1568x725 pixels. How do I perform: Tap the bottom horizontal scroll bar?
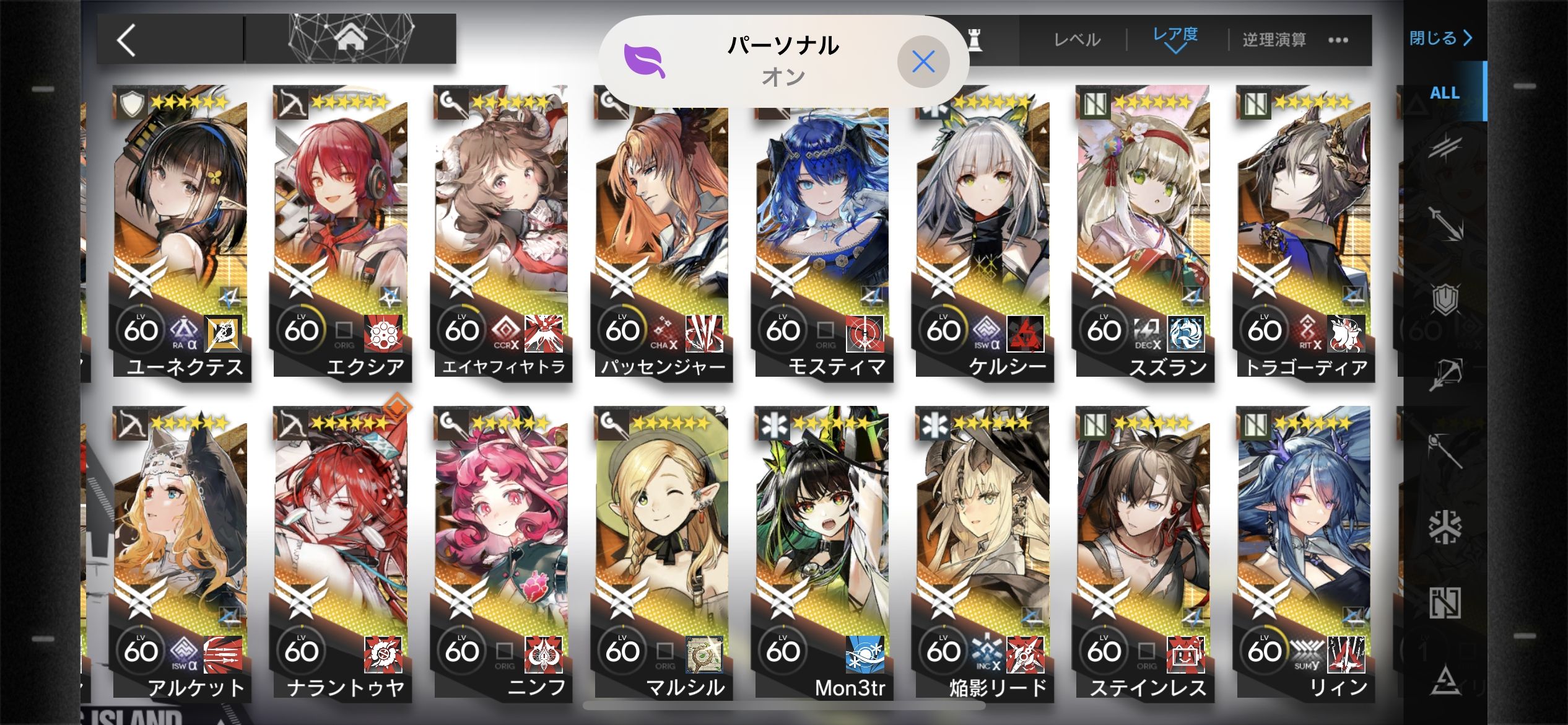pos(784,706)
